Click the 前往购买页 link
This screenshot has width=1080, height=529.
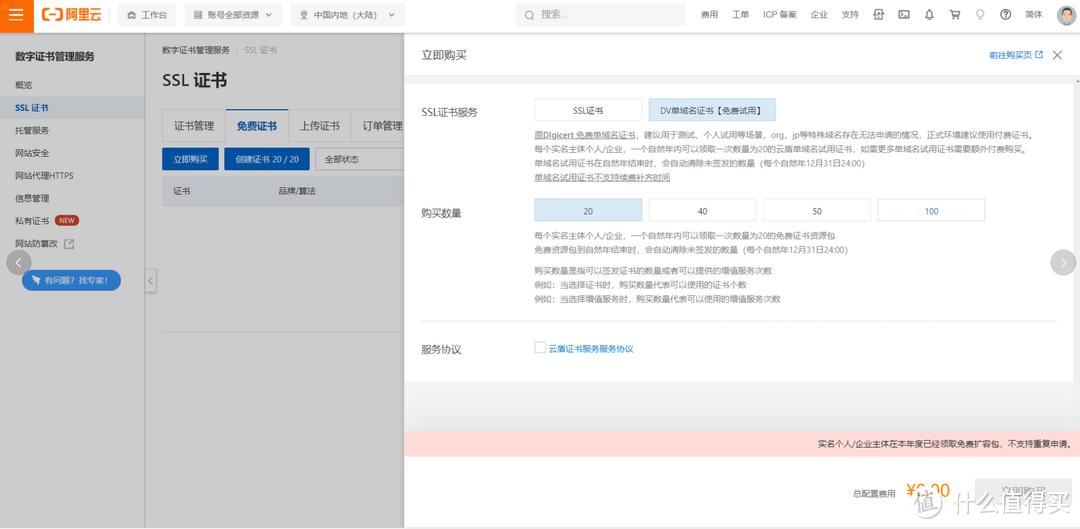(1015, 55)
